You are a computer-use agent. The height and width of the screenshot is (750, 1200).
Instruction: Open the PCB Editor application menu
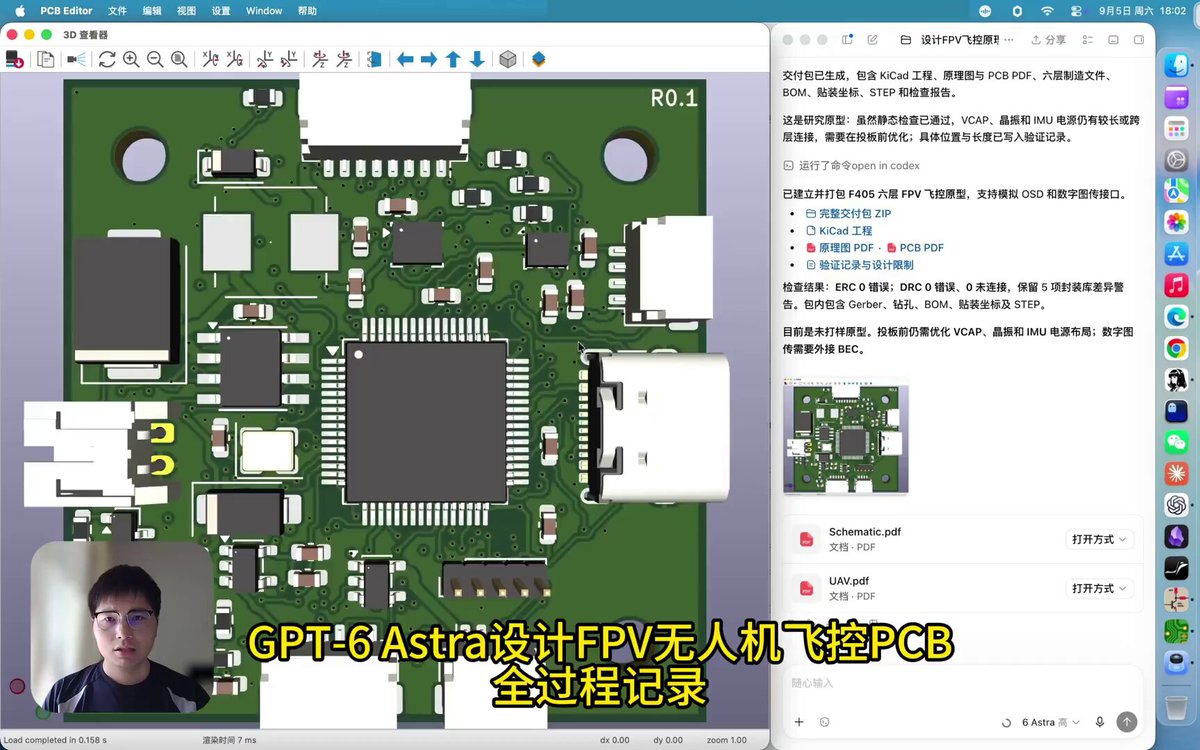click(x=66, y=10)
